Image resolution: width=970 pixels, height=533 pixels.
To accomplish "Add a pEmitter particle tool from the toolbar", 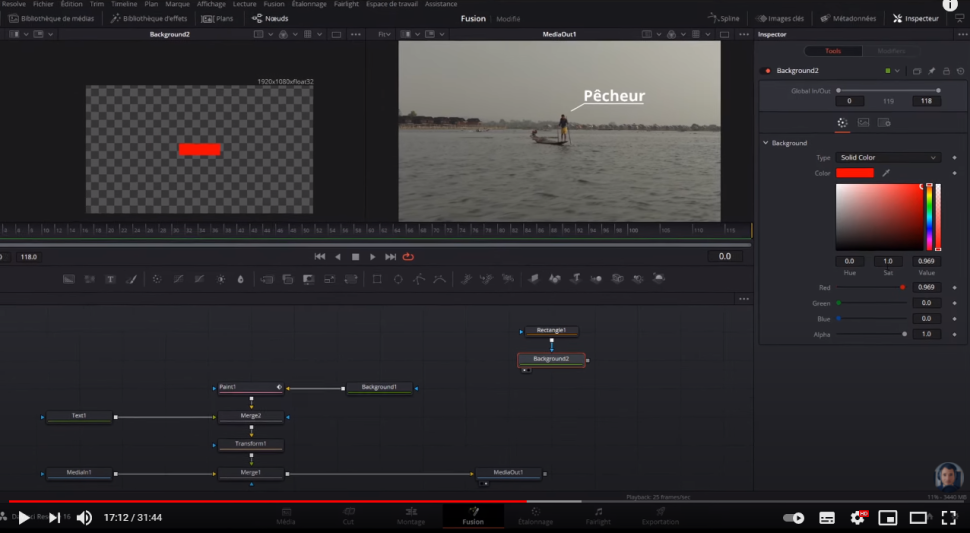I will pos(466,279).
